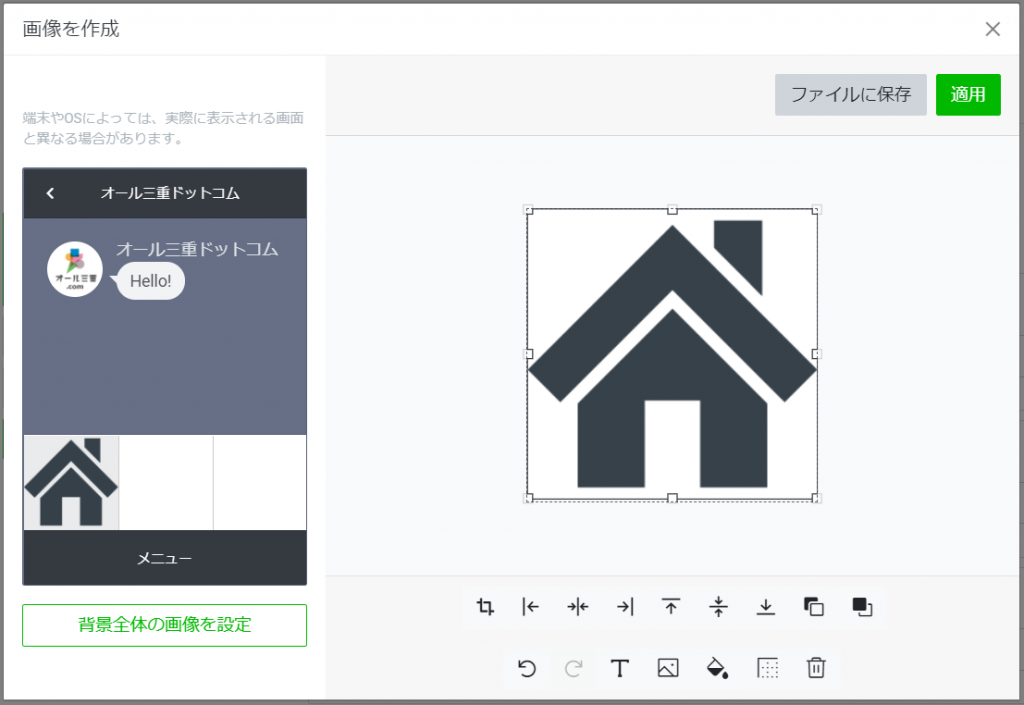This screenshot has height=705, width=1024.
Task: Align the image to the right edge
Action: pos(625,606)
